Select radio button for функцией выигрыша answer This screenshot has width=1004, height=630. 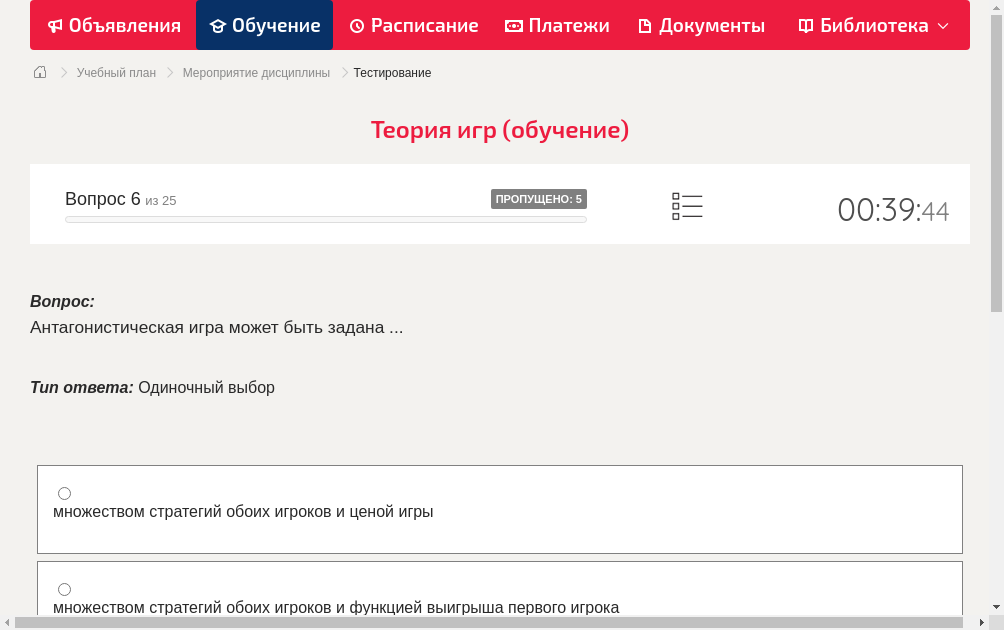click(64, 589)
